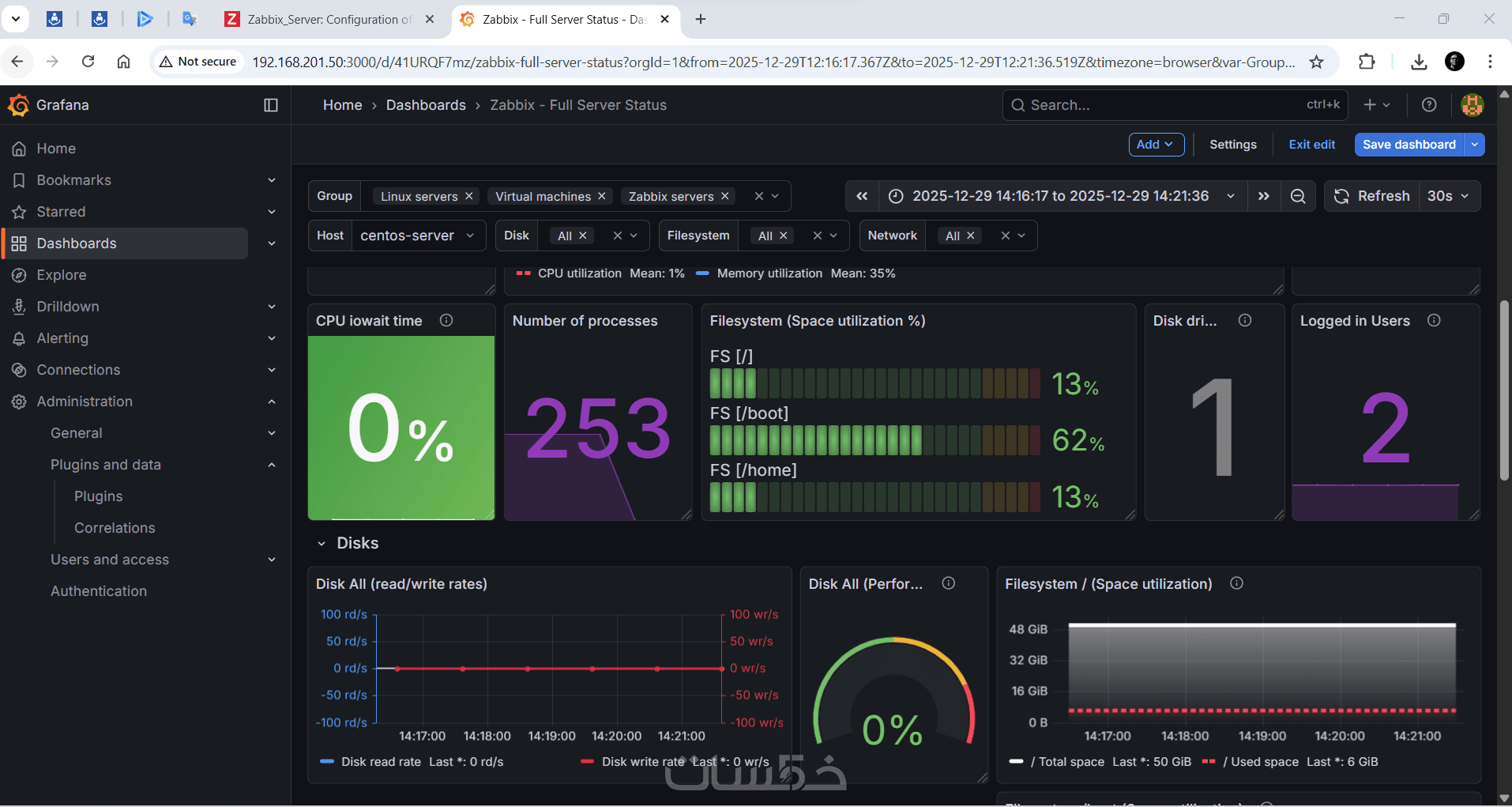Click the Grafana logo icon
Viewport: 1512px width, 807px height.
[18, 105]
